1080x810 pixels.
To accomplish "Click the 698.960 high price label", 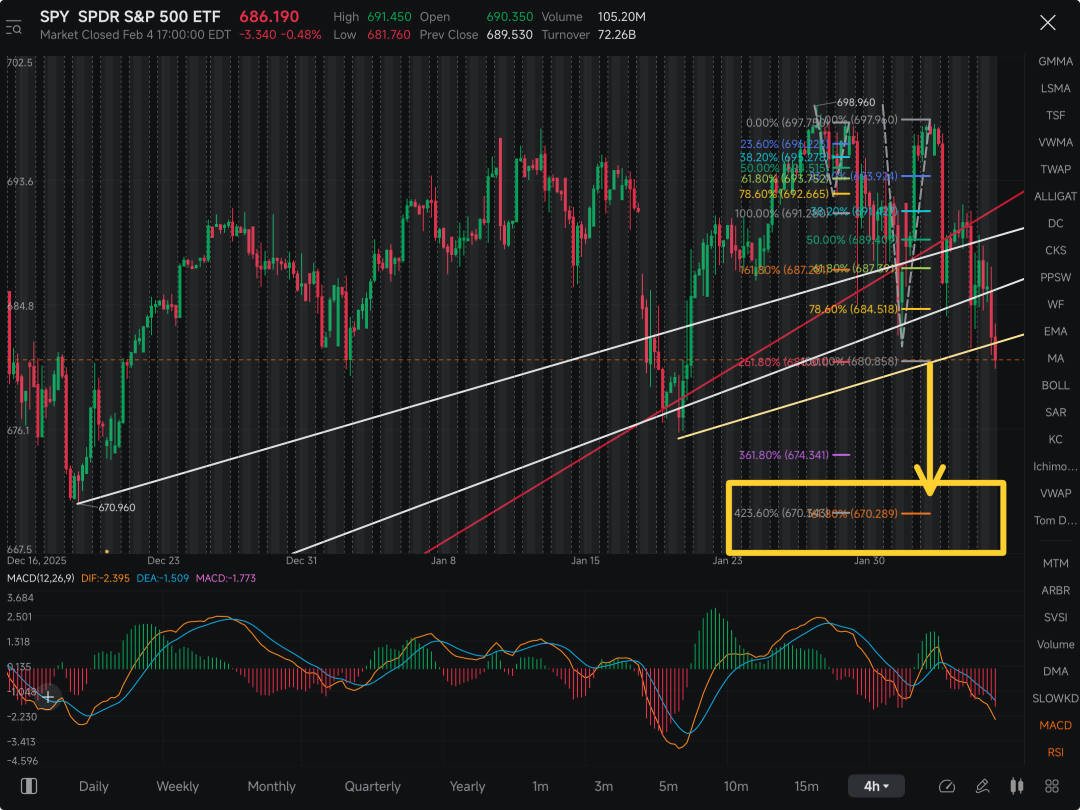I will tap(856, 103).
